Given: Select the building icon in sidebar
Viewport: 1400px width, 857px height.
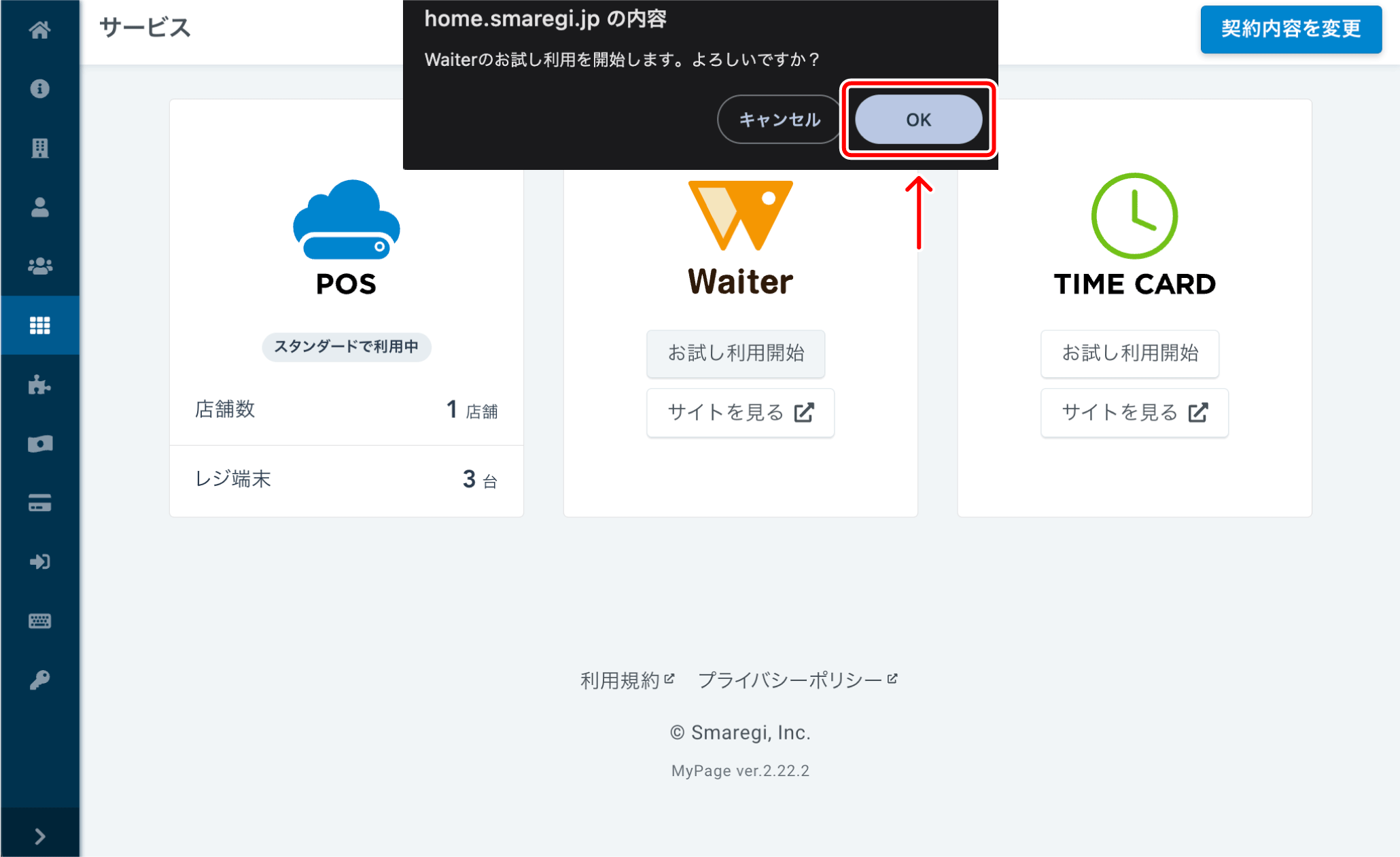Looking at the screenshot, I should click(39, 148).
